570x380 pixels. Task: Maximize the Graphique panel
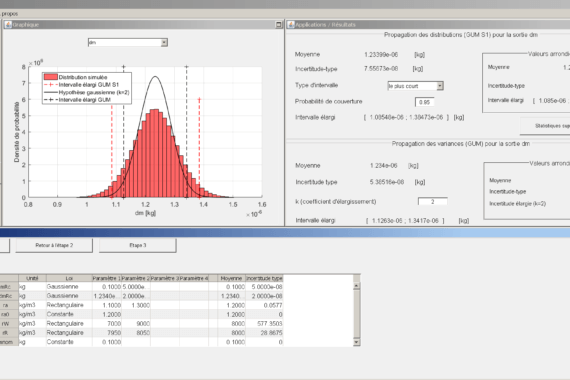279,25
